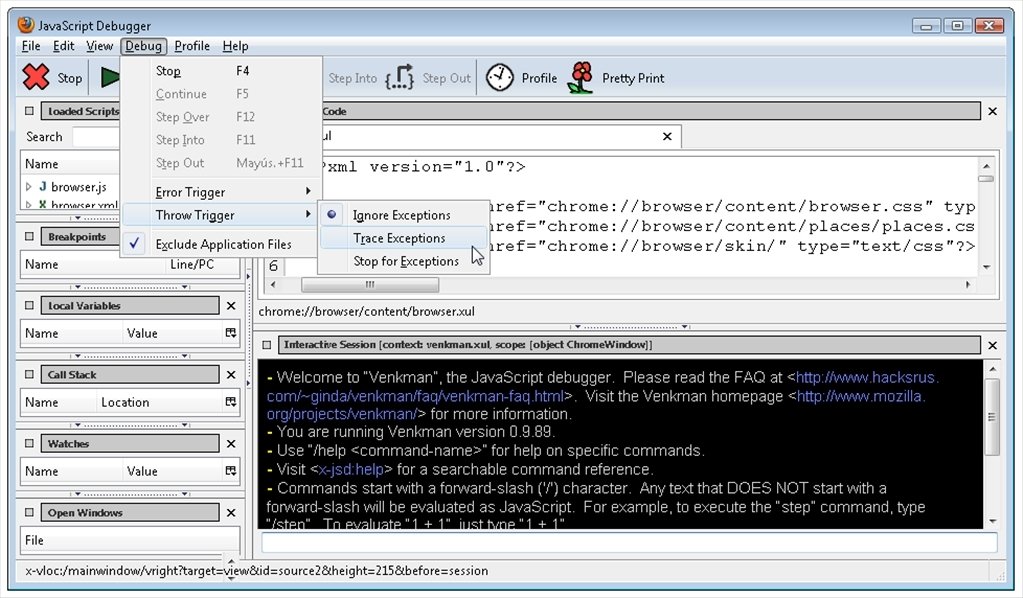This screenshot has width=1023, height=598.
Task: Choose Trace Exceptions from submenu
Action: click(404, 238)
